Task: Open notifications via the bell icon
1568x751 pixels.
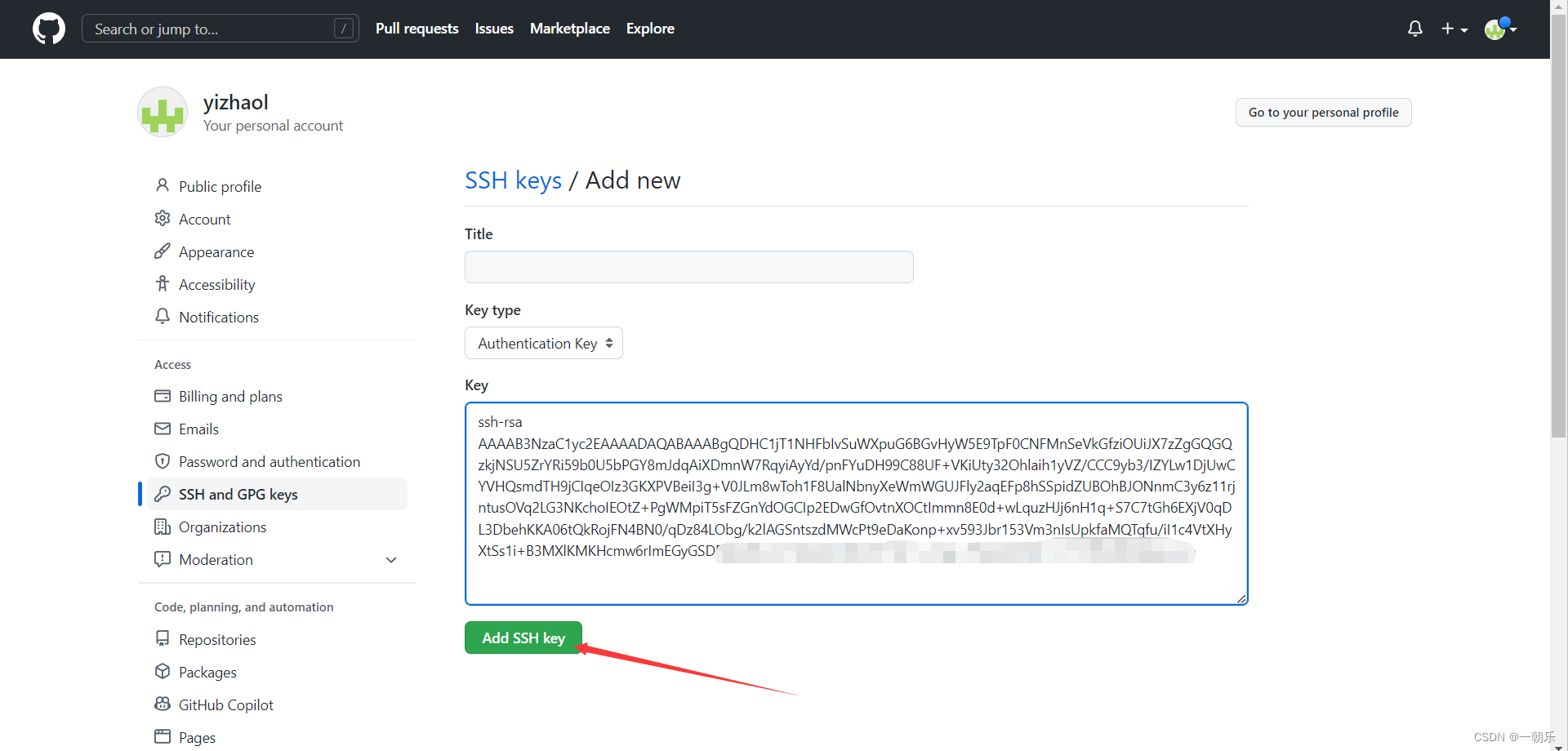Action: click(1414, 28)
